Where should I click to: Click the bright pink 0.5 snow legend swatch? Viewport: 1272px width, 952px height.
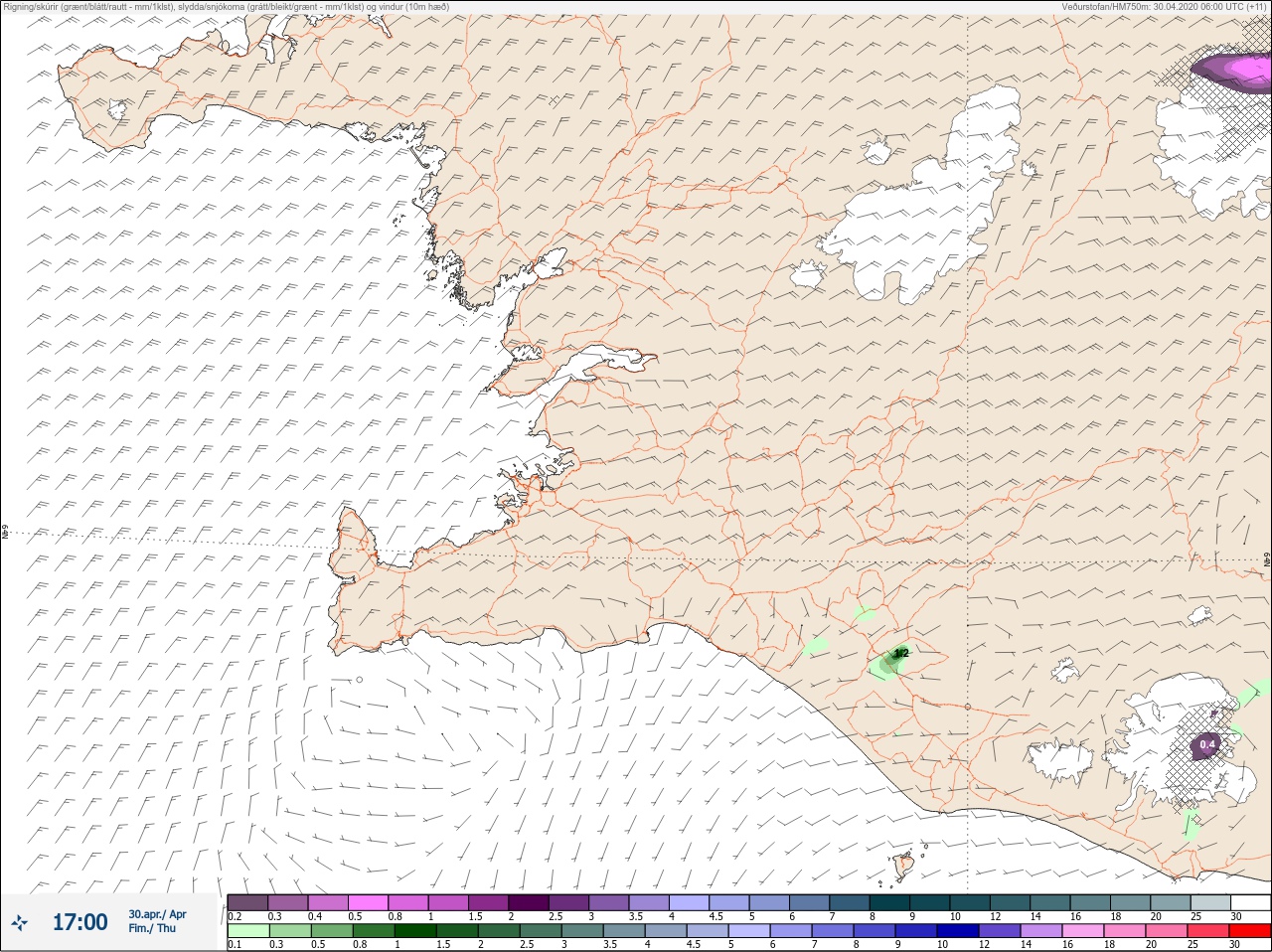point(368,902)
